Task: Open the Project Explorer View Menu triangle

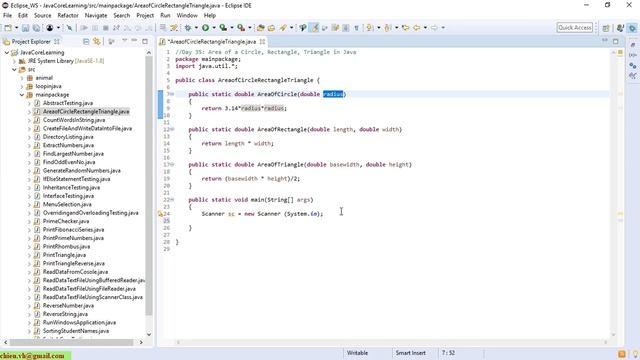Action: point(124,41)
